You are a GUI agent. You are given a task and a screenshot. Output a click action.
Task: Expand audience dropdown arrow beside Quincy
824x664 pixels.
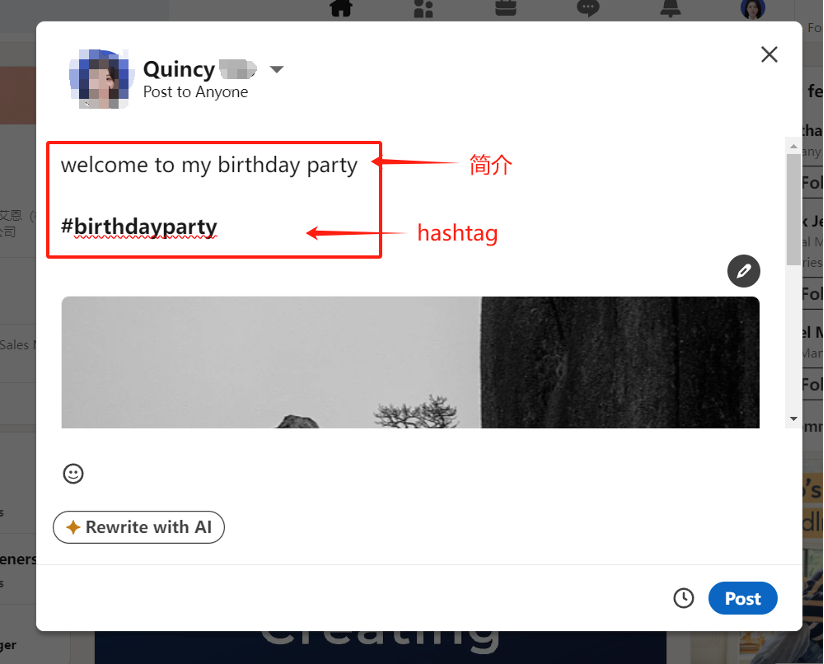pyautogui.click(x=276, y=69)
